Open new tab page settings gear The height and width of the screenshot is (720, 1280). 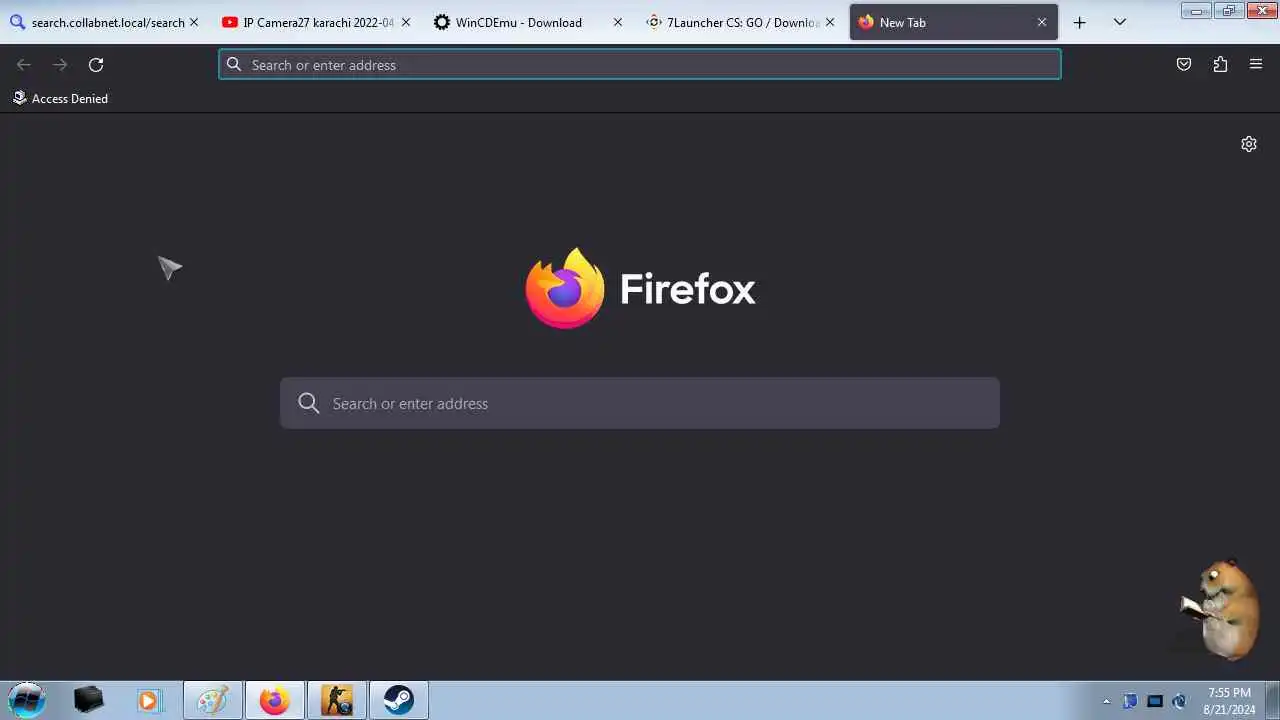point(1249,144)
